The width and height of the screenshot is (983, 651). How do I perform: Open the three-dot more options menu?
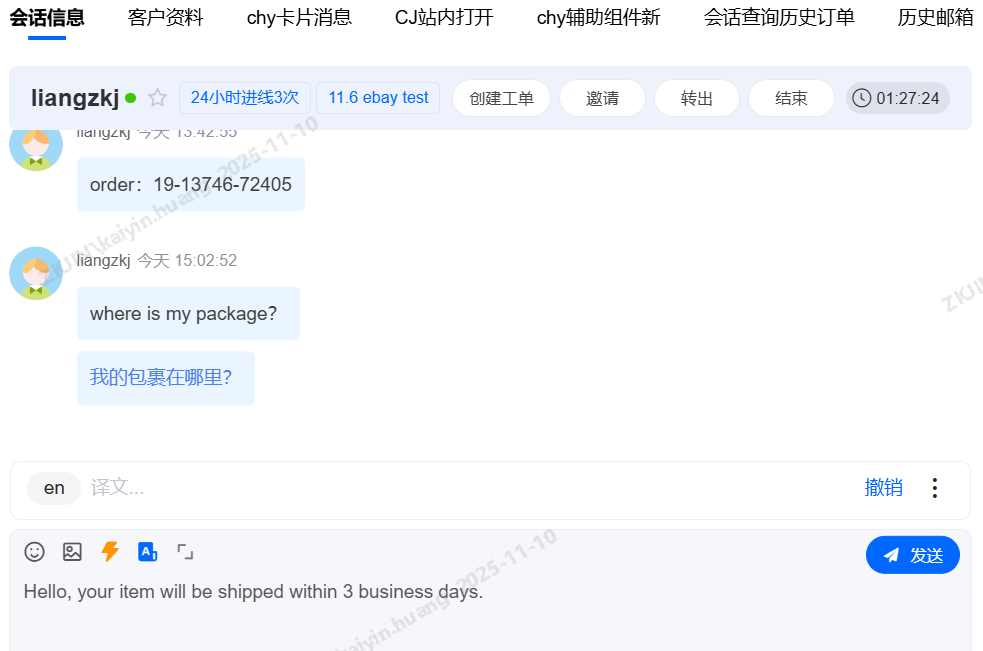tap(935, 488)
